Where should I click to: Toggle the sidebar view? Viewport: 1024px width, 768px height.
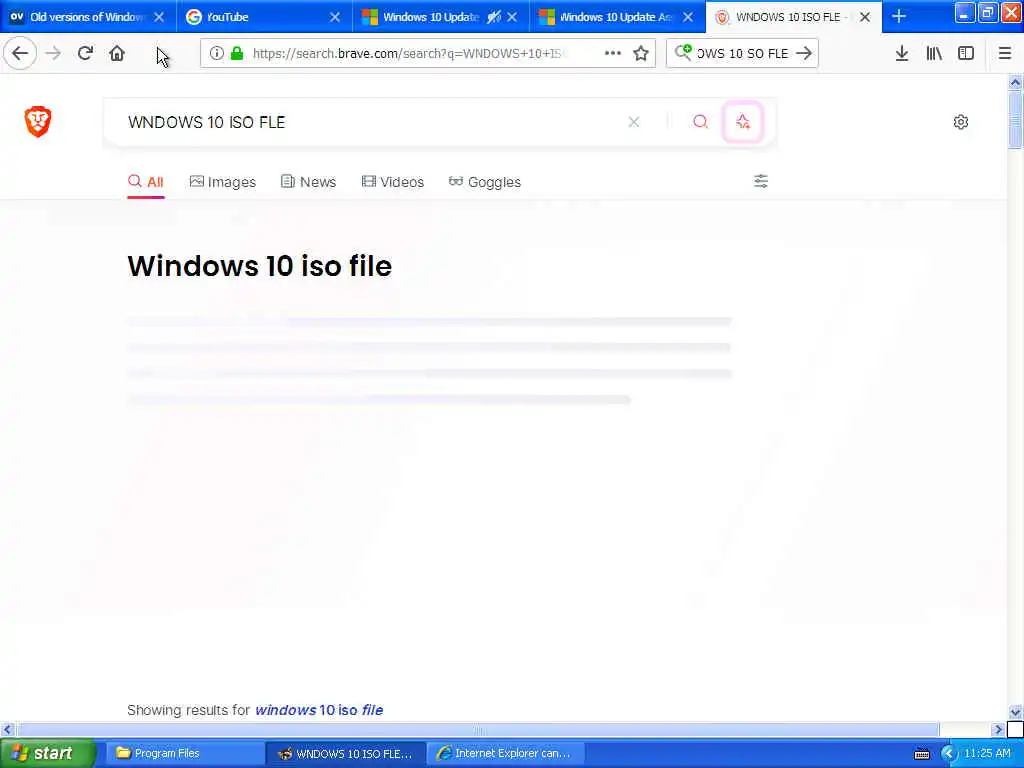(966, 53)
